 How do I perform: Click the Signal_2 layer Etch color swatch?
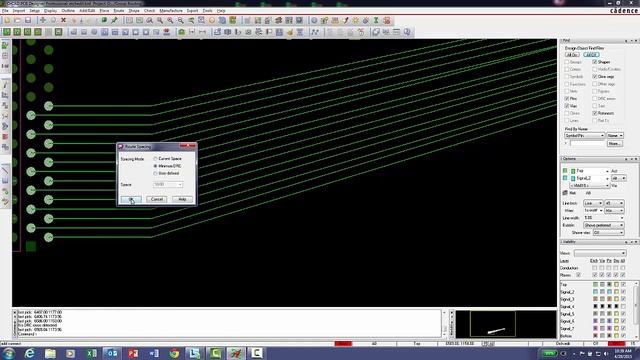595,292
